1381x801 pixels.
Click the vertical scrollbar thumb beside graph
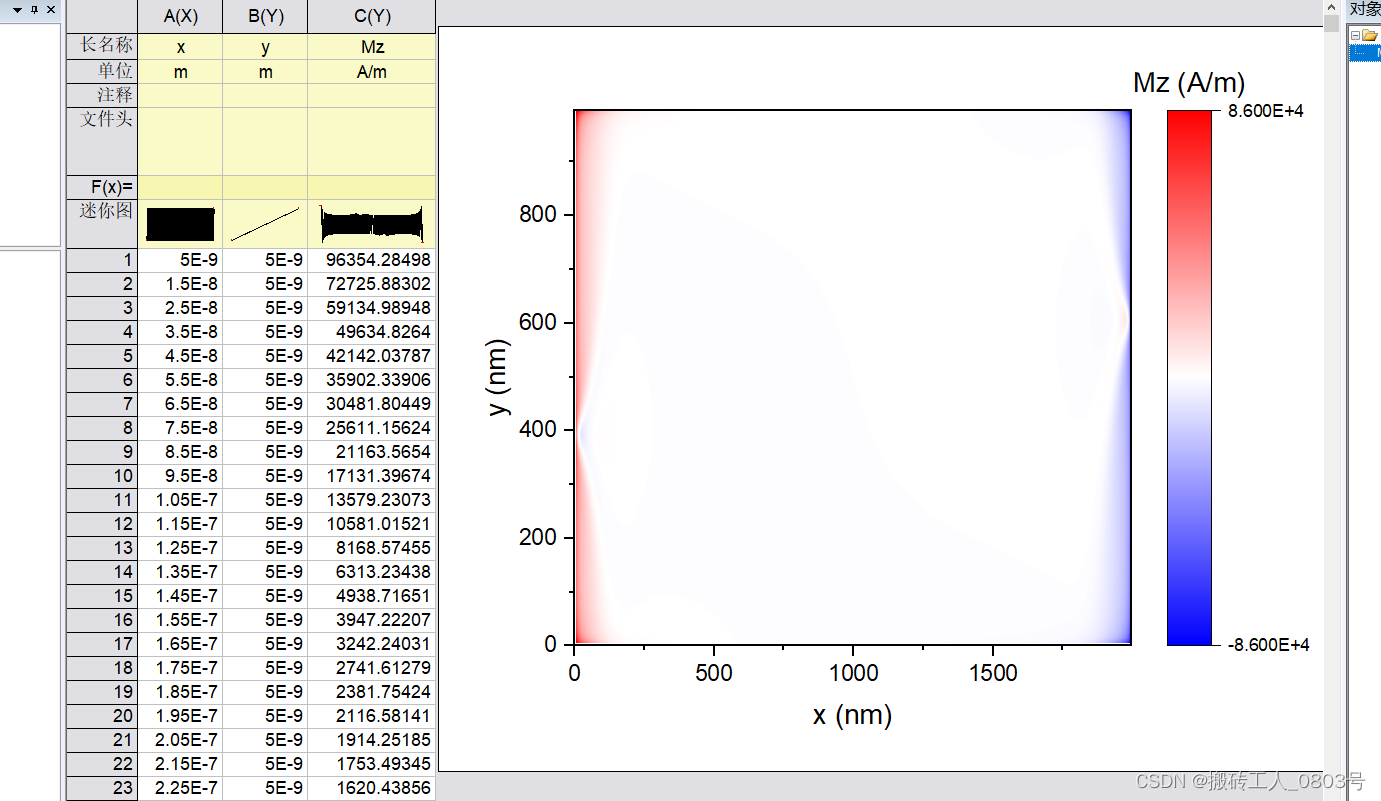coord(1331,24)
